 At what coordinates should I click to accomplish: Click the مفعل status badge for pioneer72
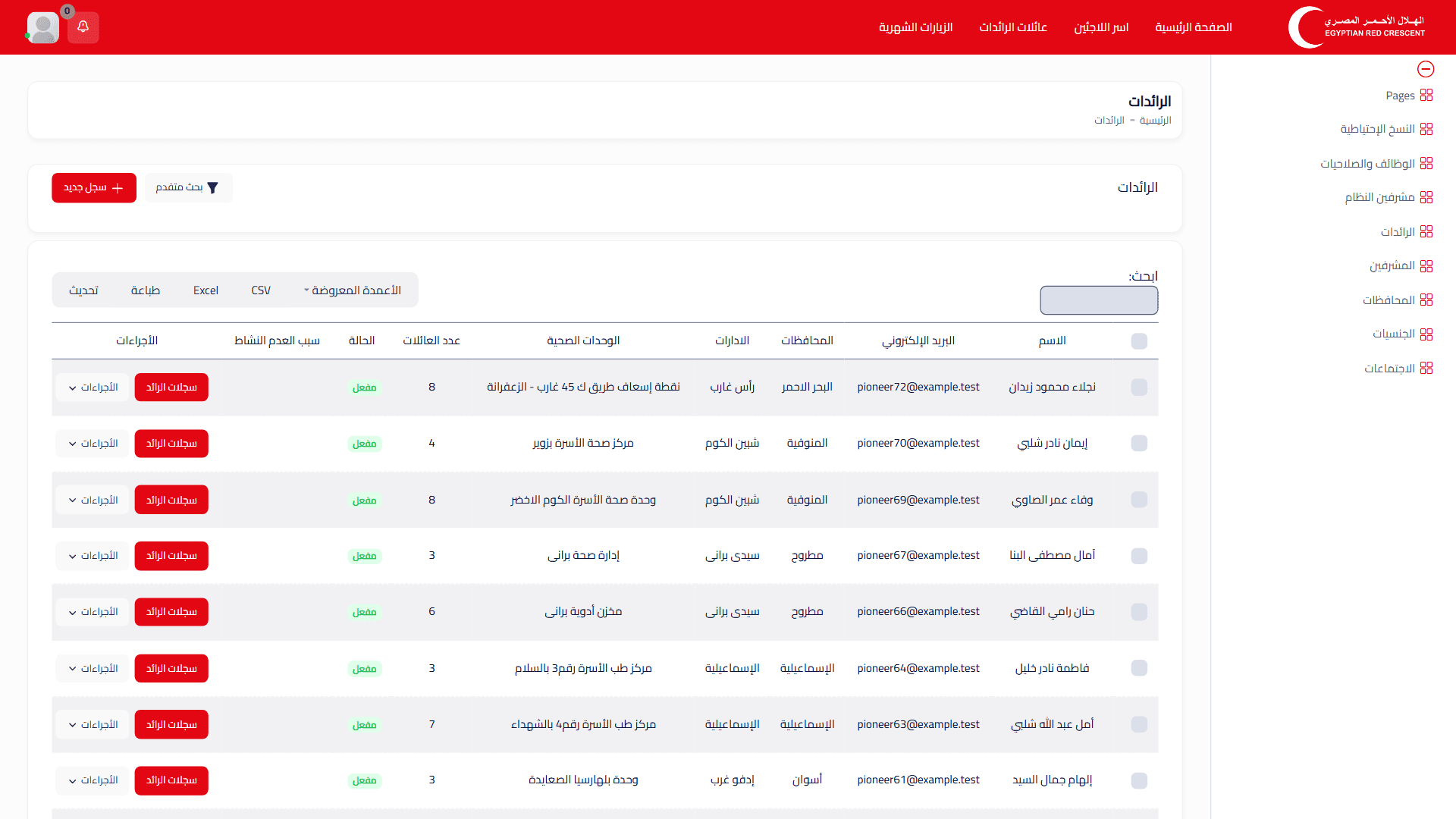click(364, 388)
